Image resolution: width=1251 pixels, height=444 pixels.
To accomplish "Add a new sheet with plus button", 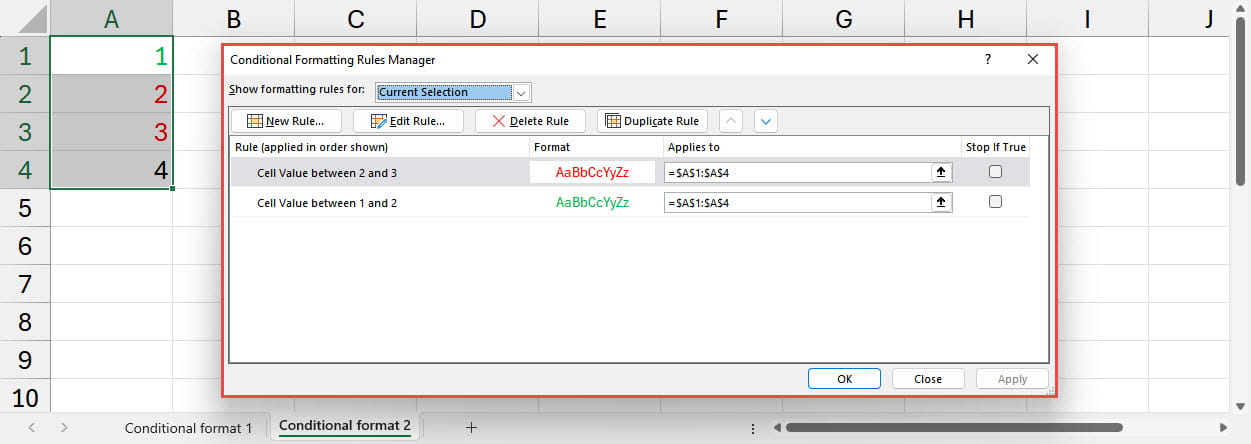I will coord(471,427).
